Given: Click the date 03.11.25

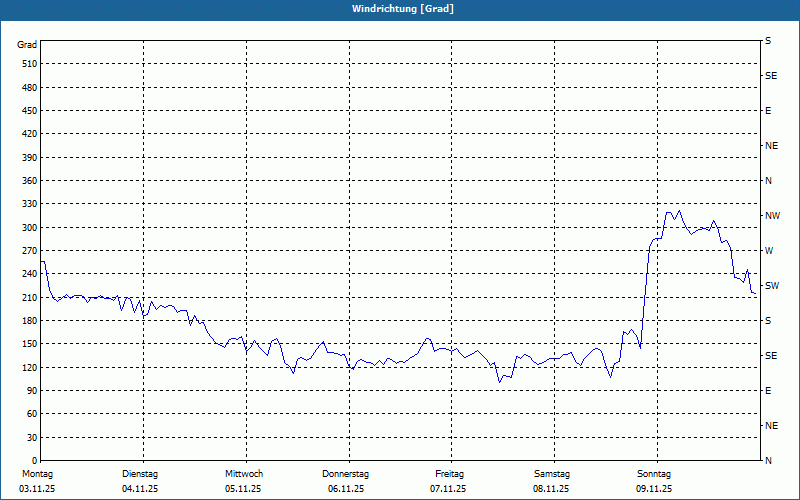Looking at the screenshot, I should 37,489.
